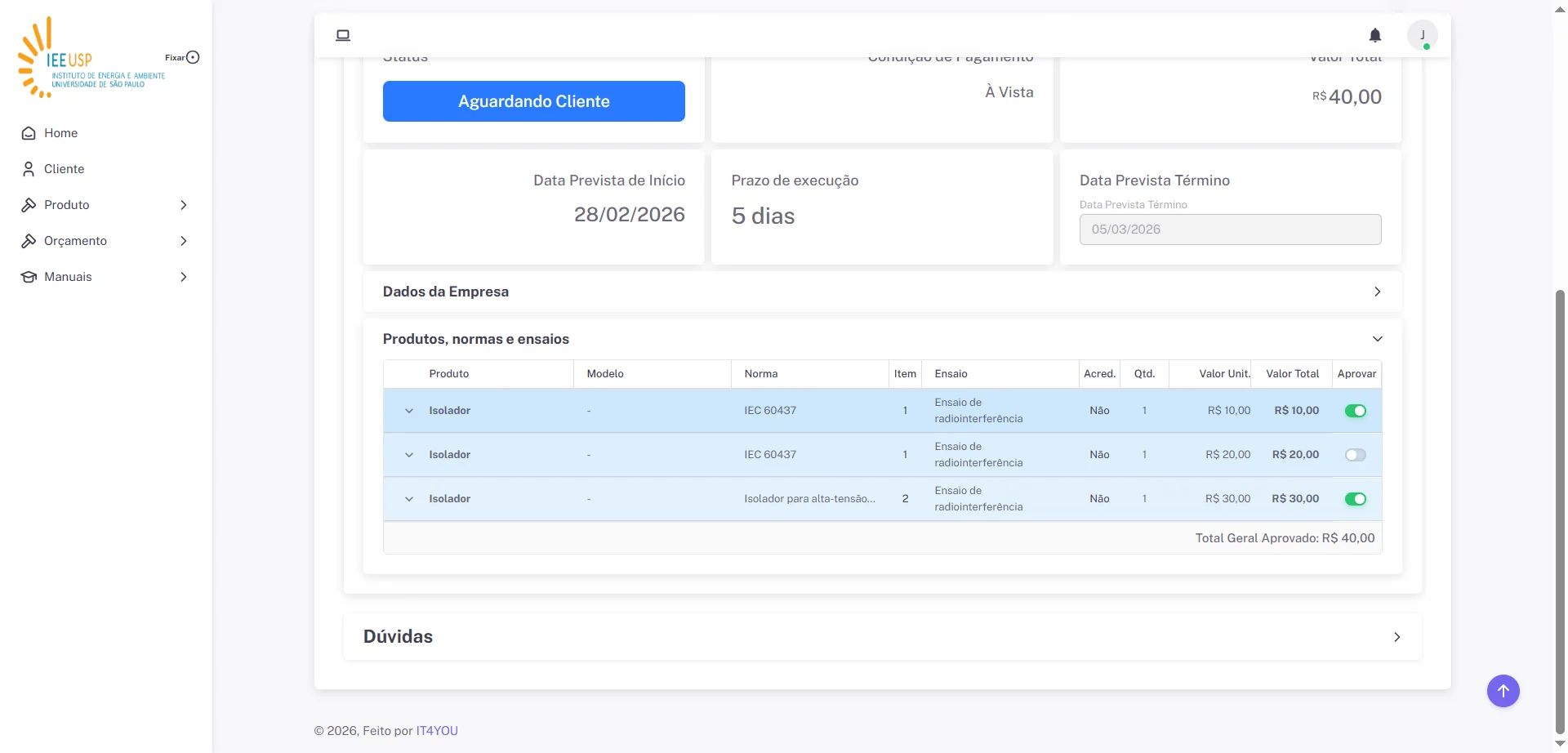This screenshot has height=753, width=1568.
Task: Expand the Produto submenu chevron
Action: (184, 205)
